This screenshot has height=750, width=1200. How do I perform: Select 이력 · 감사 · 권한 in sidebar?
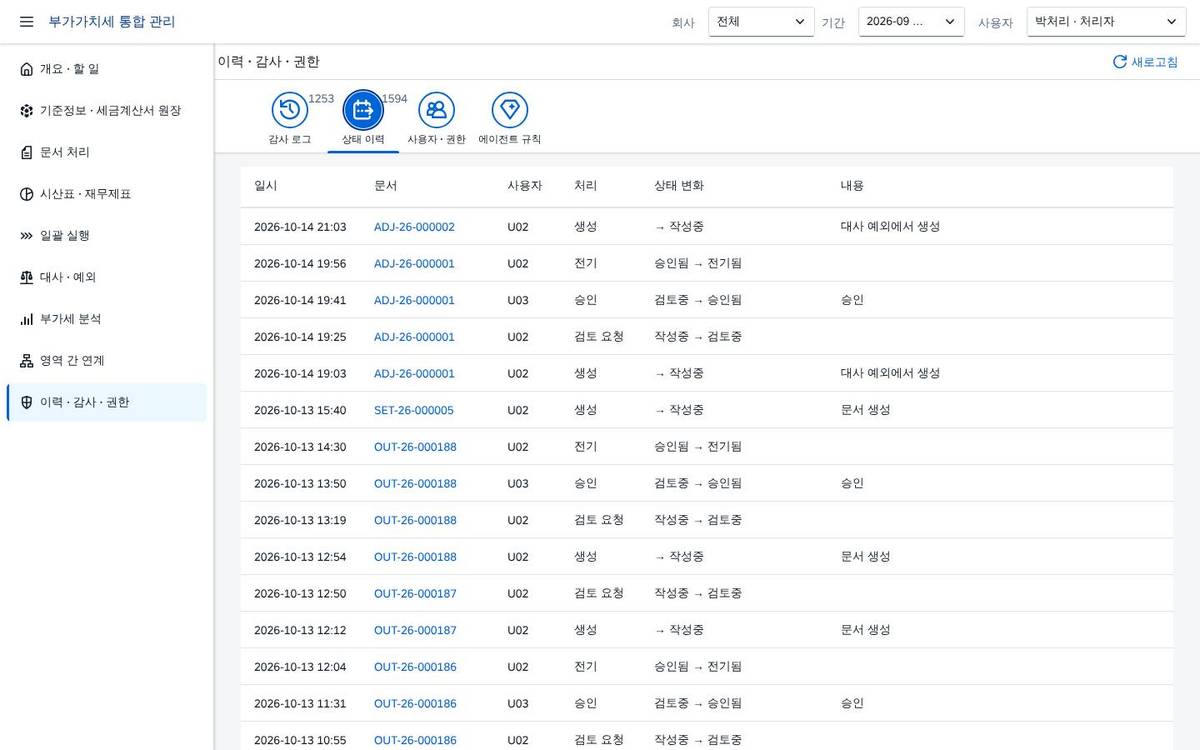(106, 402)
